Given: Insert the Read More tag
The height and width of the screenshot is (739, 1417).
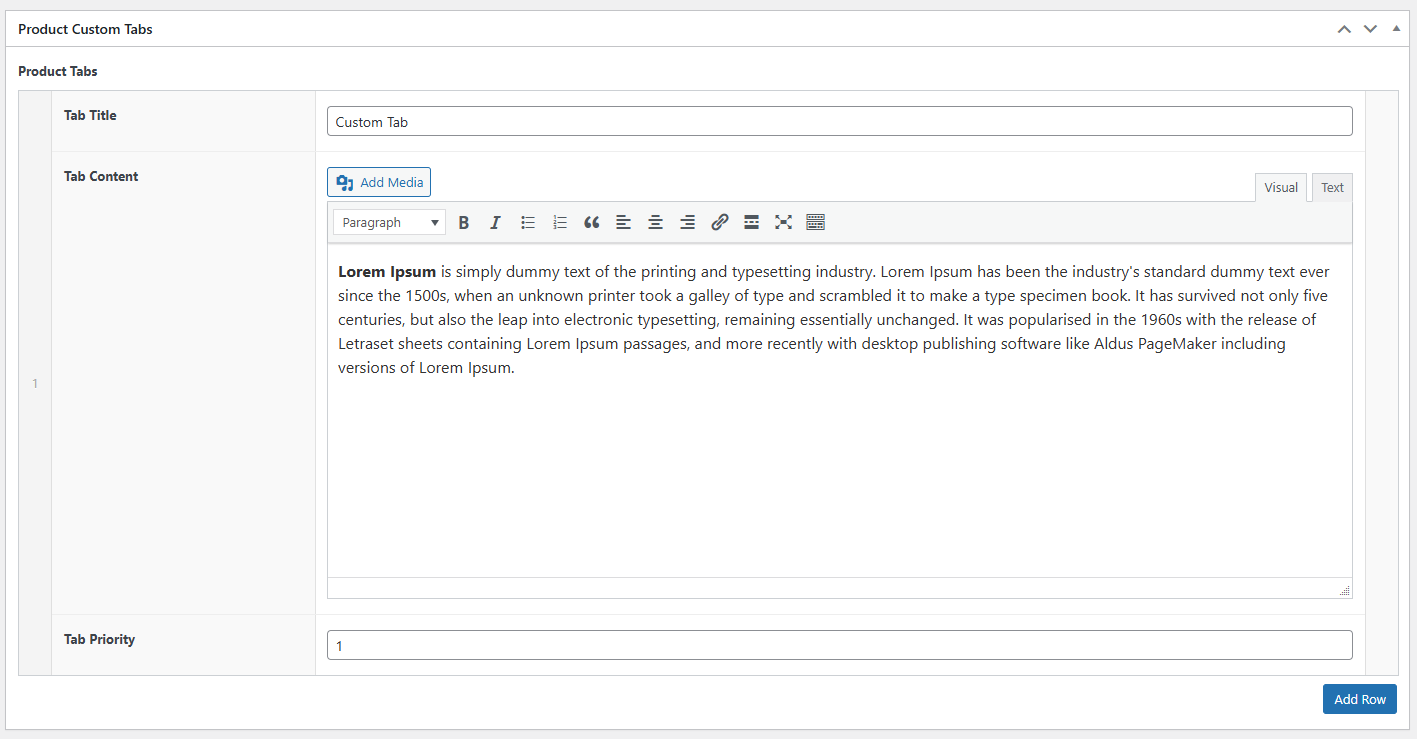Looking at the screenshot, I should point(751,222).
